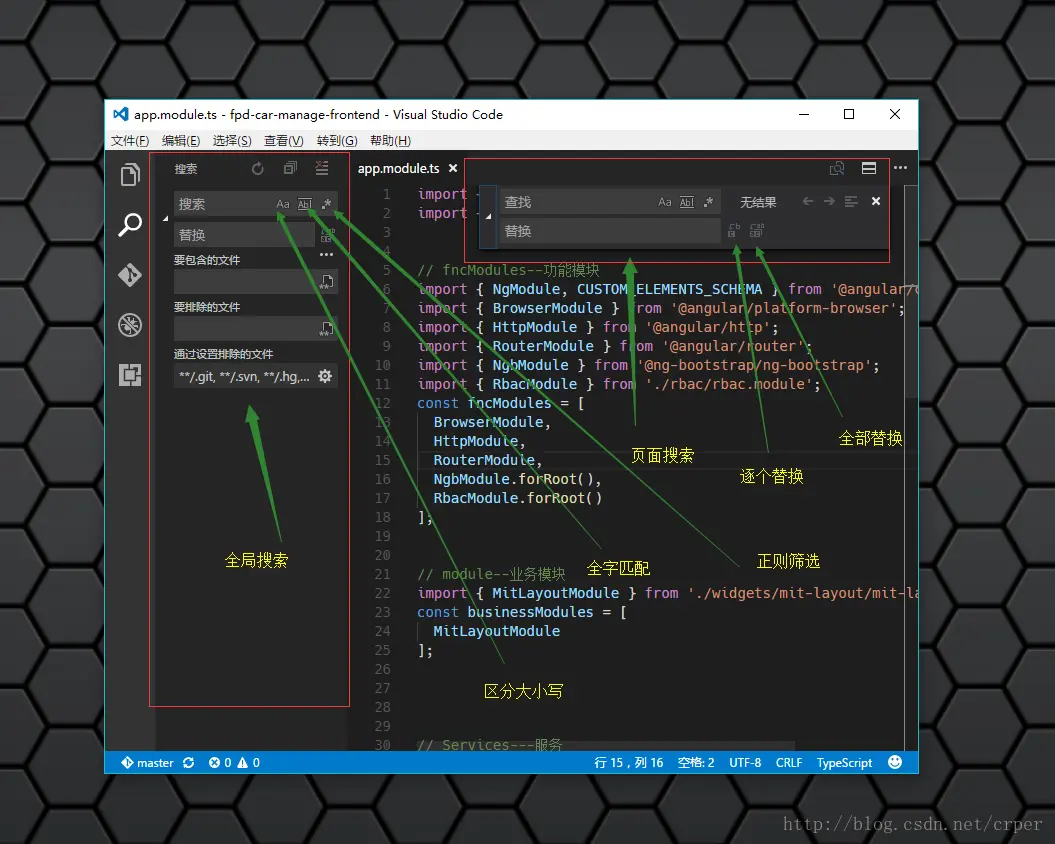Click line 15 RouterModule text
Image resolution: width=1055 pixels, height=844 pixels.
click(484, 460)
